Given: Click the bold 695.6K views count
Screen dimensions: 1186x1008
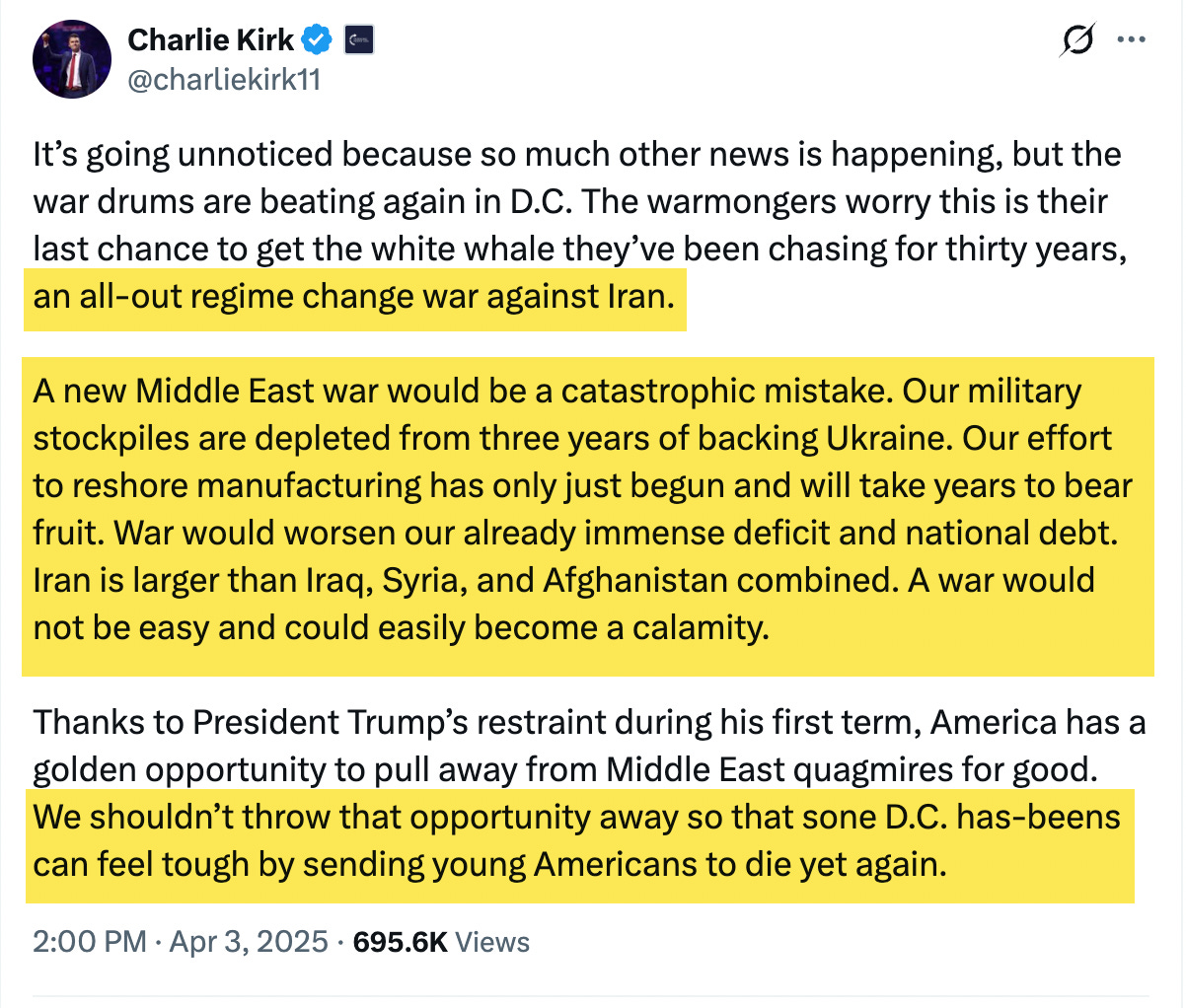Looking at the screenshot, I should [403, 943].
